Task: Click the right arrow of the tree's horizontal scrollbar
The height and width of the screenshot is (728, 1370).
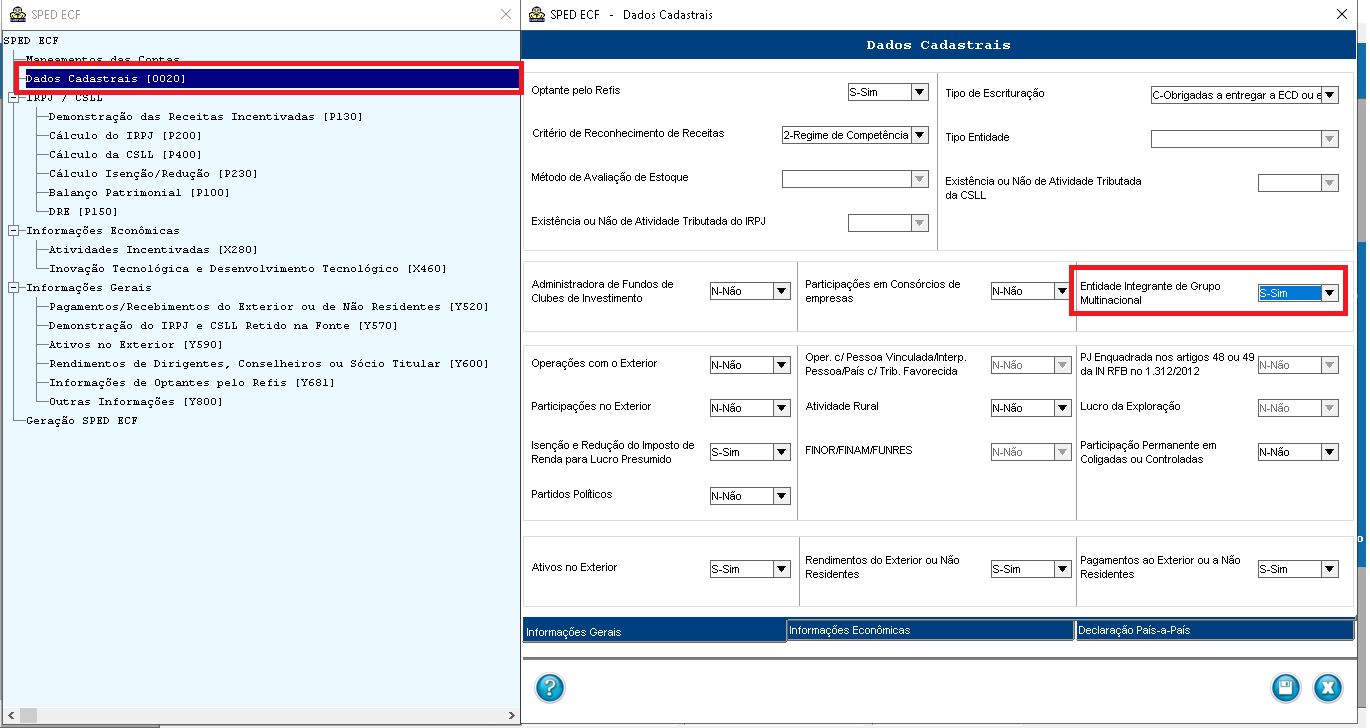Action: click(x=512, y=716)
